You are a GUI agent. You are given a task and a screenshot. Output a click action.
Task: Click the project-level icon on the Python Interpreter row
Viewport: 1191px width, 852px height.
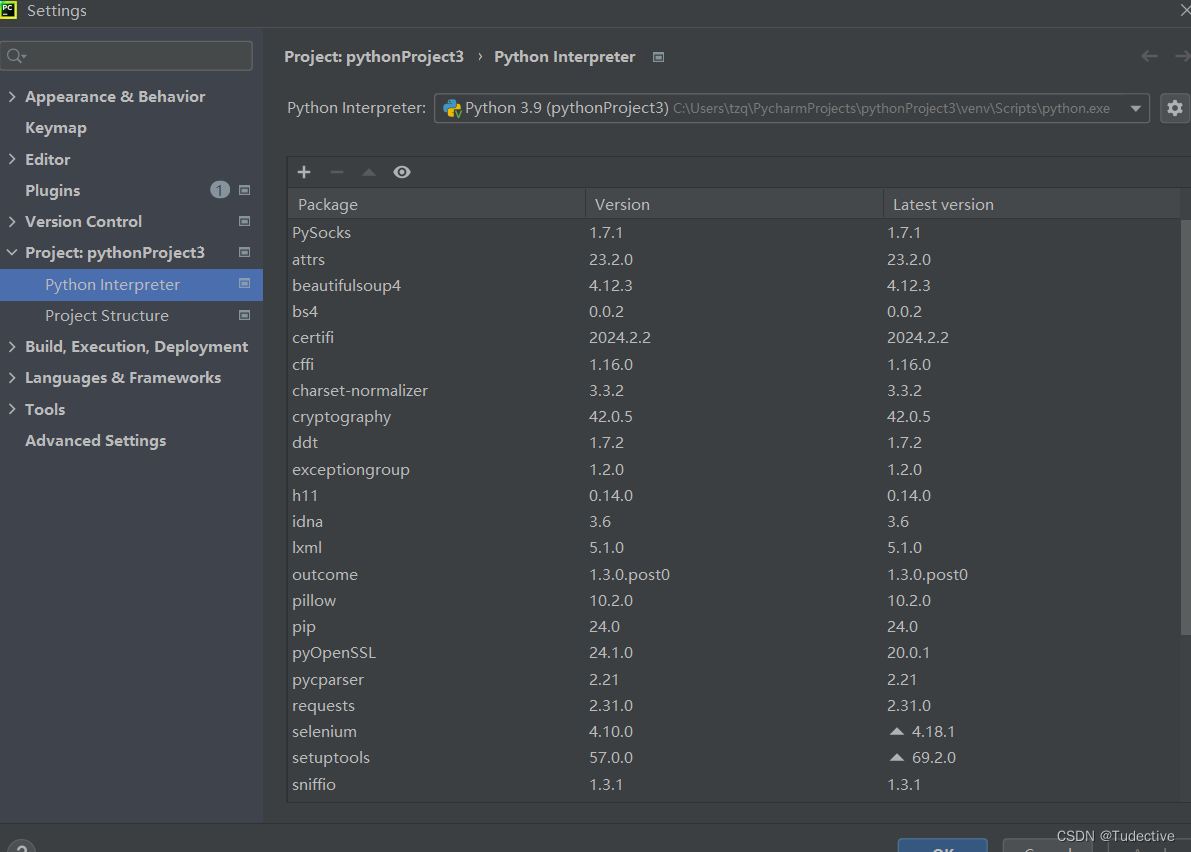(x=245, y=283)
